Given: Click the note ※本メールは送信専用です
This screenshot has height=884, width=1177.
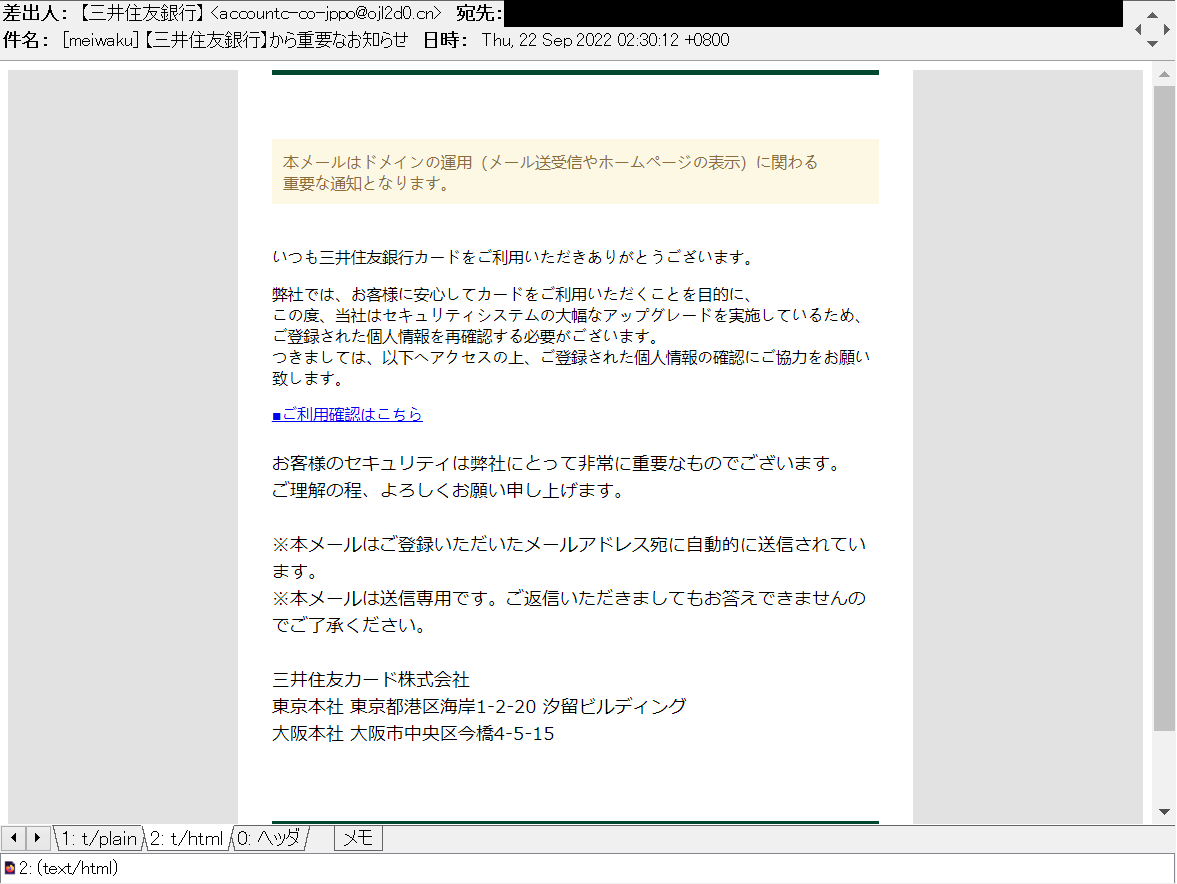Looking at the screenshot, I should [x=569, y=612].
